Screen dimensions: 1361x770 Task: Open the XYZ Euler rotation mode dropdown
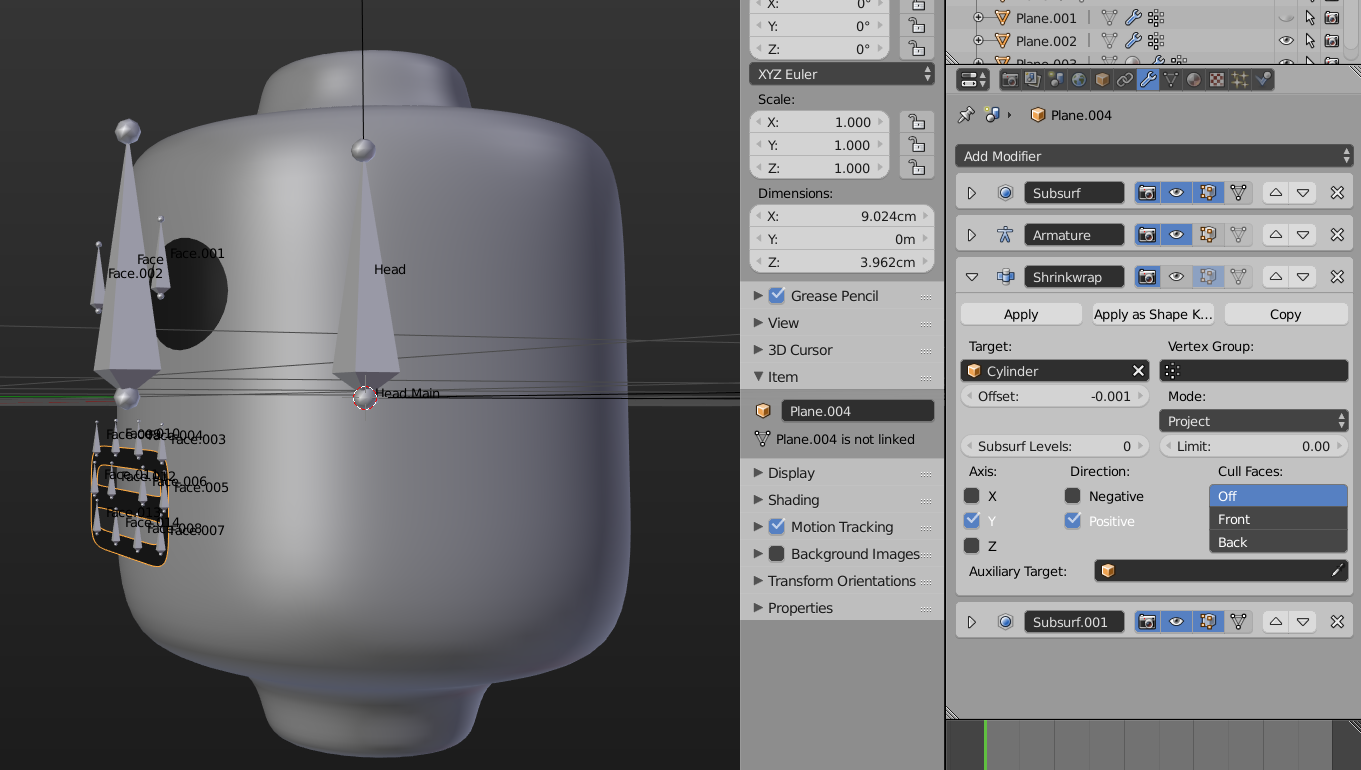tap(841, 74)
